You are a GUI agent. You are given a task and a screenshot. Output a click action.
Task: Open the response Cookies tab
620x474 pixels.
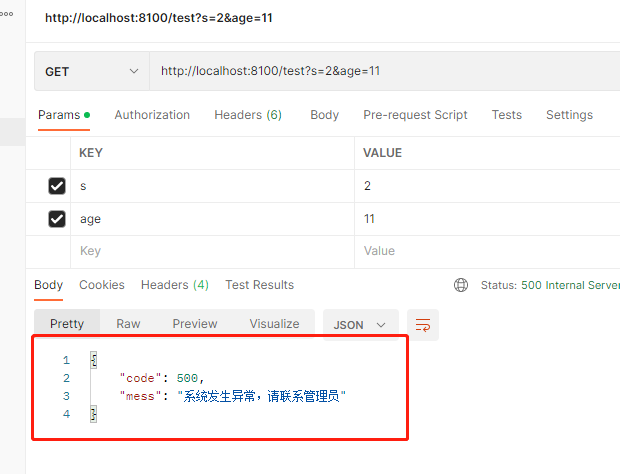click(x=102, y=285)
